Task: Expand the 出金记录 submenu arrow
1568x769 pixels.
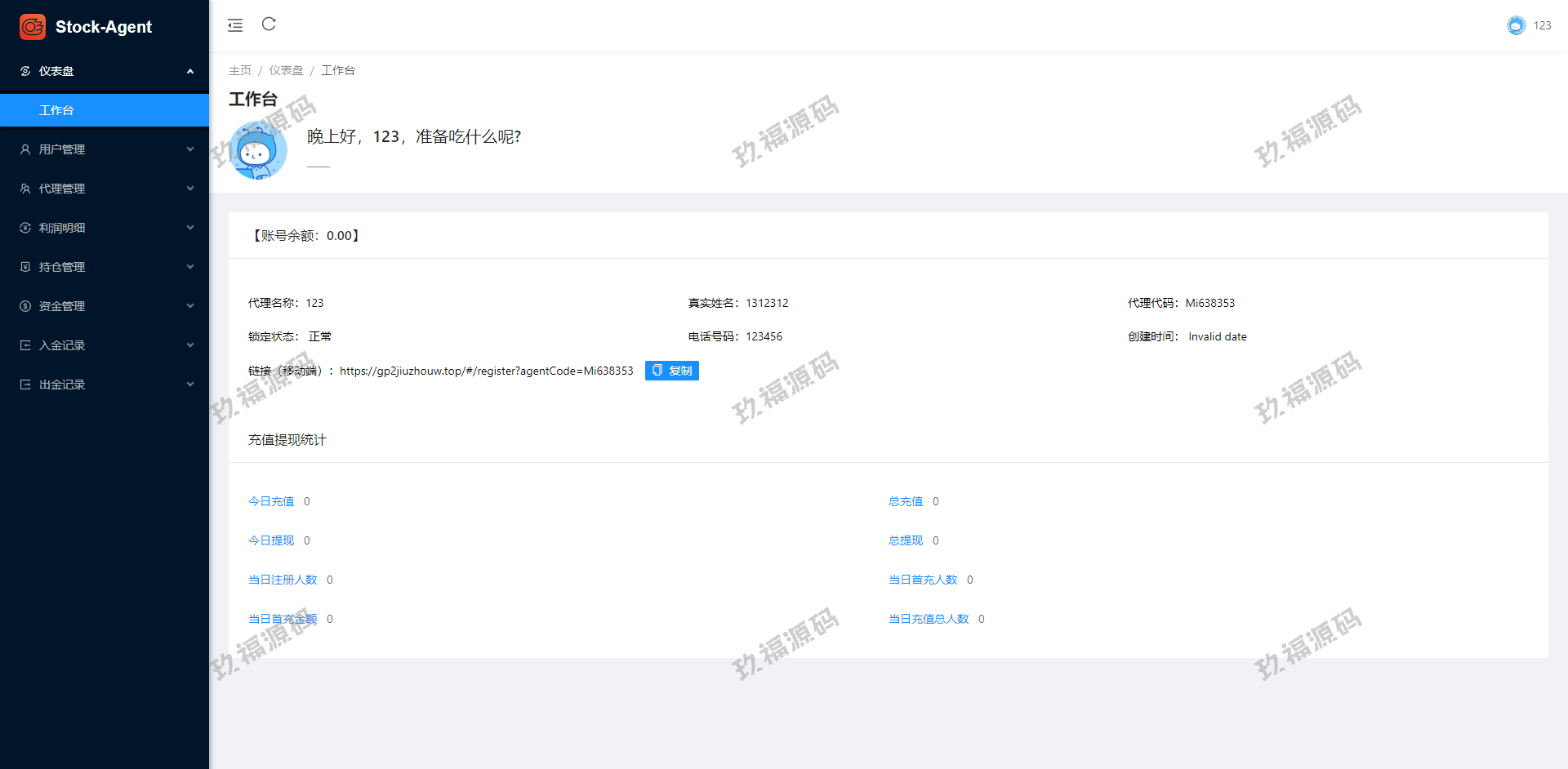Action: (189, 384)
